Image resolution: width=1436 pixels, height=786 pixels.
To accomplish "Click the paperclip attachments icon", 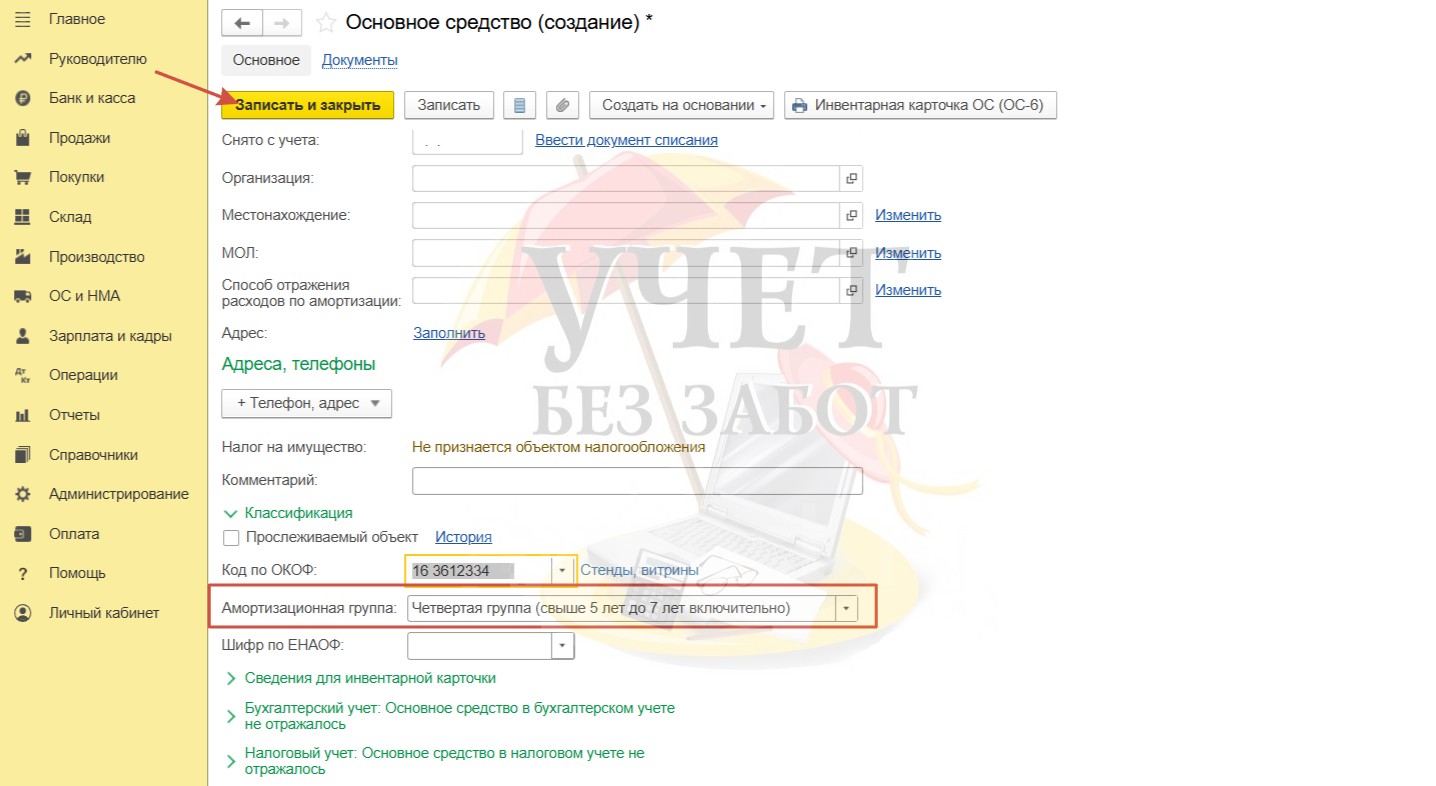I will pos(563,105).
